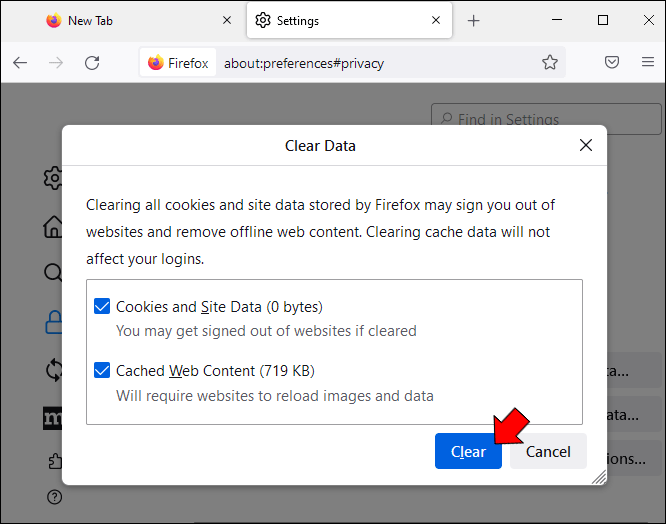Click the Firefox identity icon in address bar
This screenshot has height=524, width=666.
[178, 63]
